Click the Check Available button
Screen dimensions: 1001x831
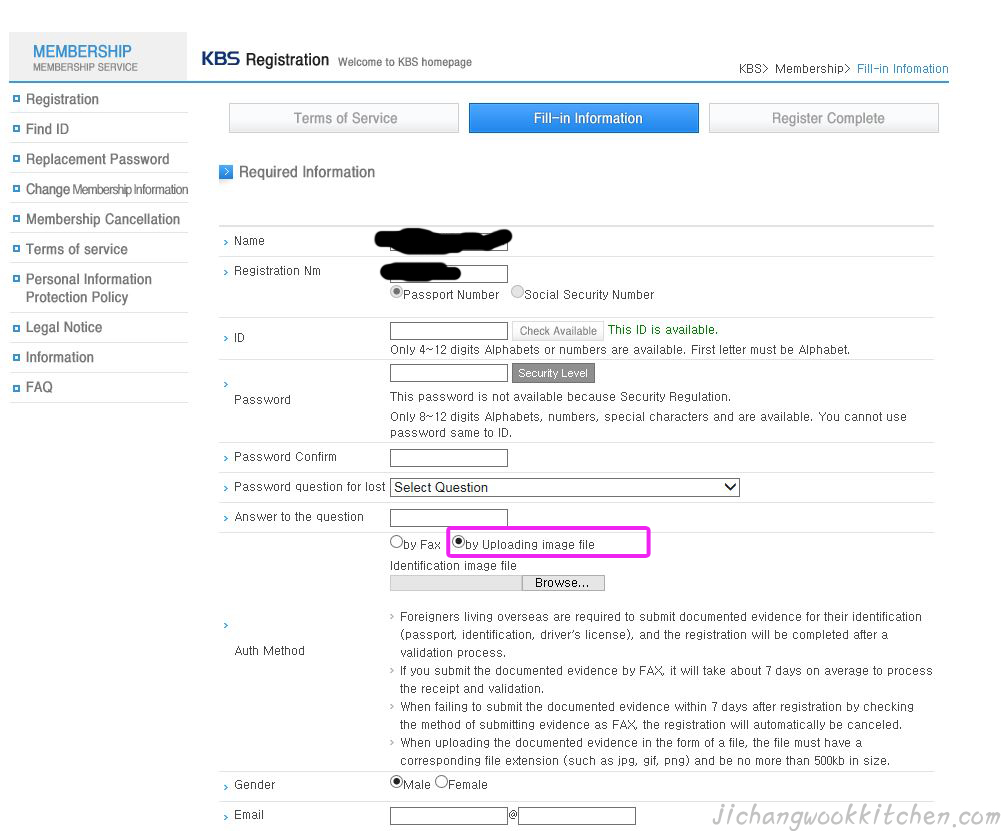point(557,331)
